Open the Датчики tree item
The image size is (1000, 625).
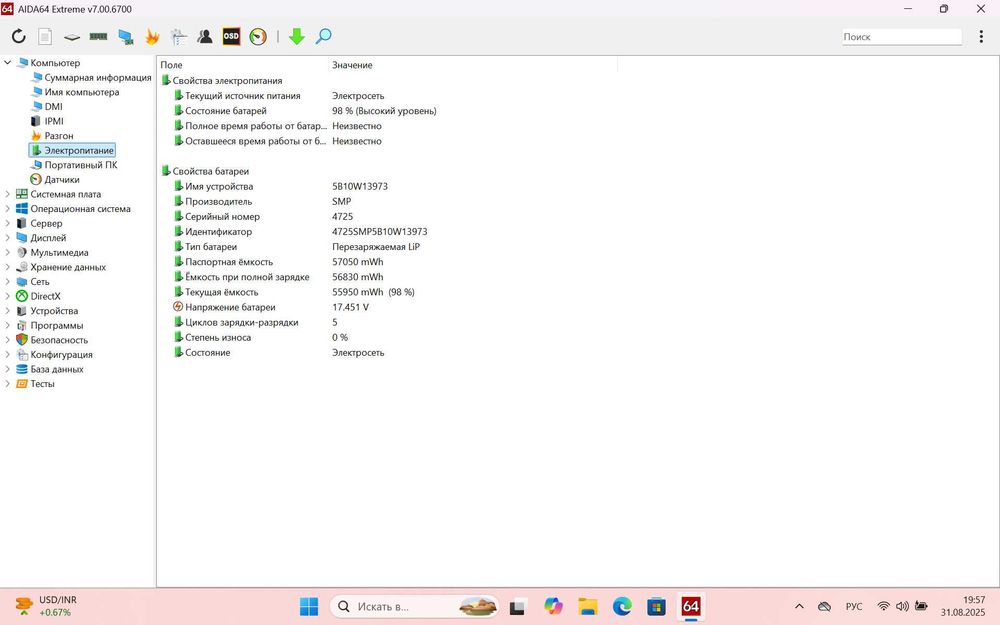click(x=62, y=179)
